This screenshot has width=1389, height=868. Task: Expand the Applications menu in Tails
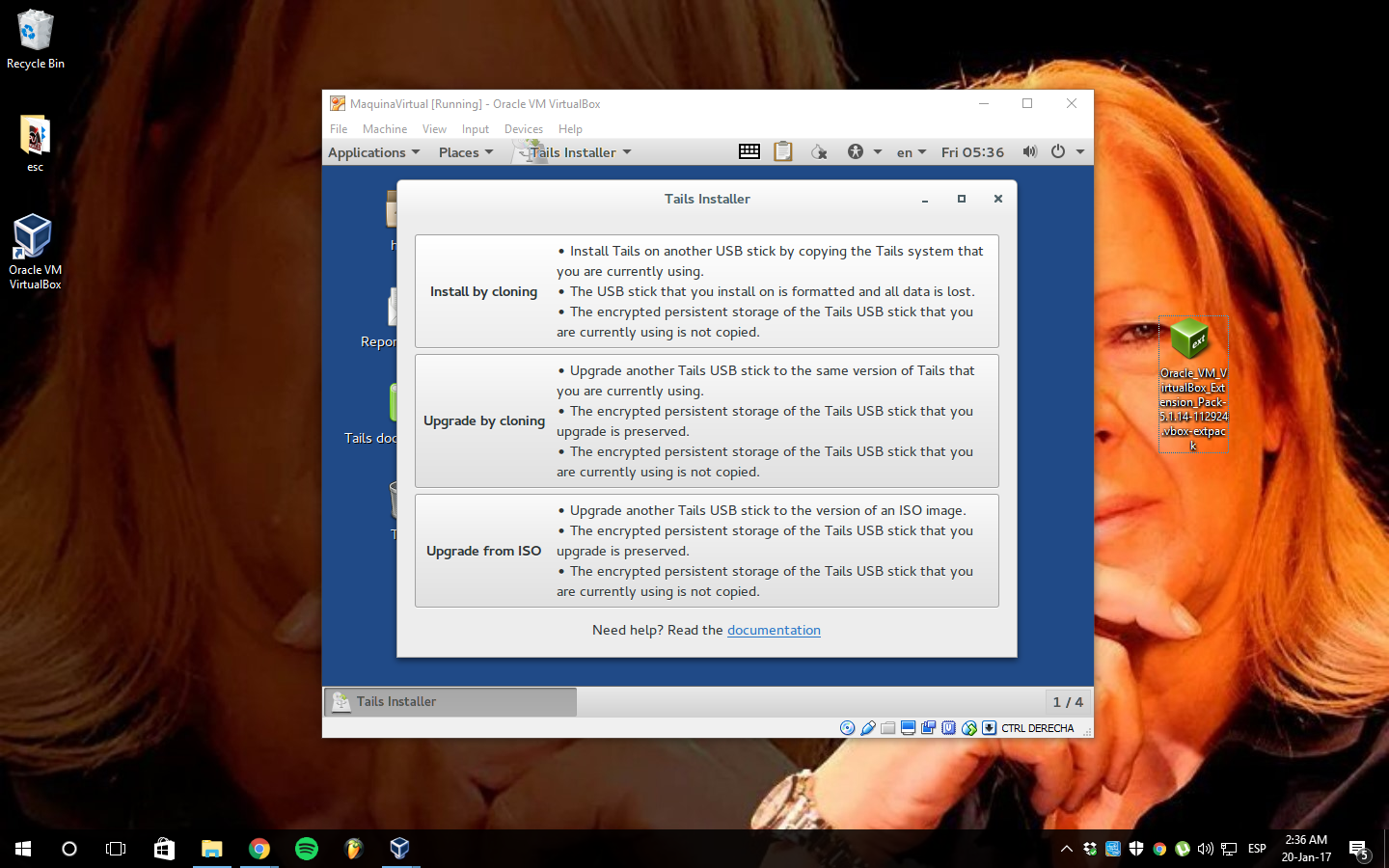pos(374,152)
